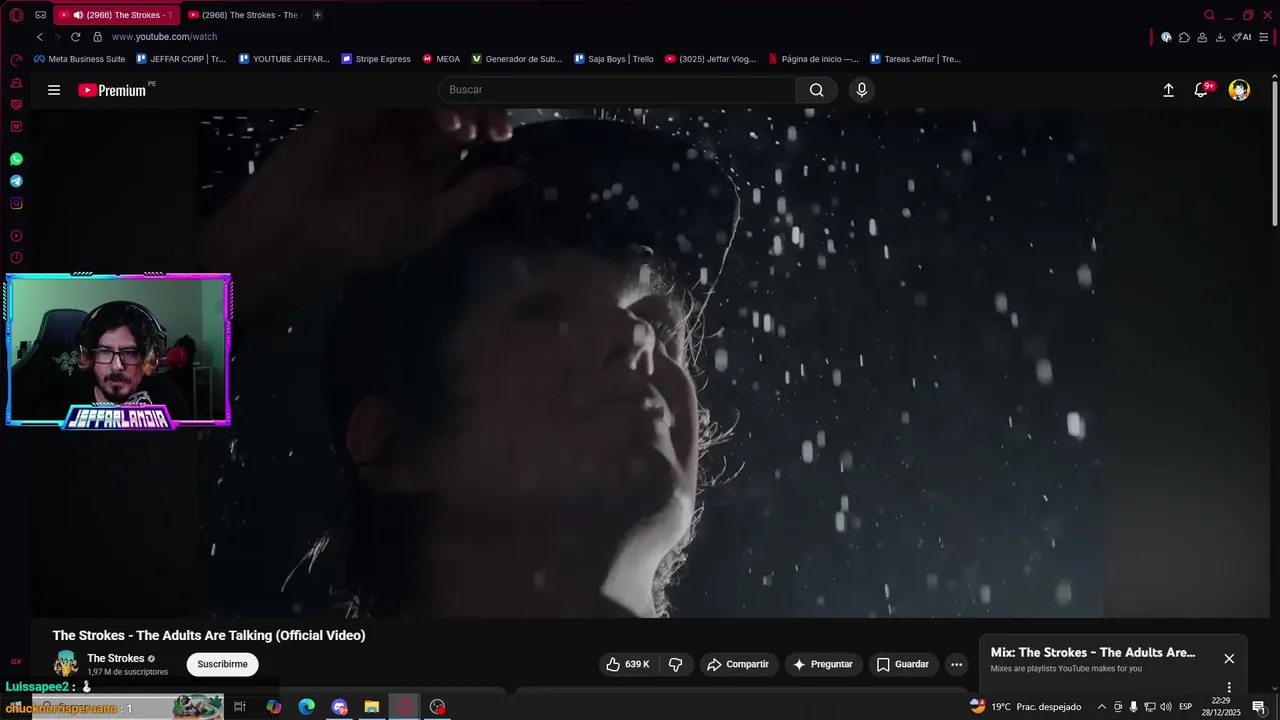The height and width of the screenshot is (720, 1280).
Task: Click the page vertical scrollbar
Action: [x=1274, y=153]
